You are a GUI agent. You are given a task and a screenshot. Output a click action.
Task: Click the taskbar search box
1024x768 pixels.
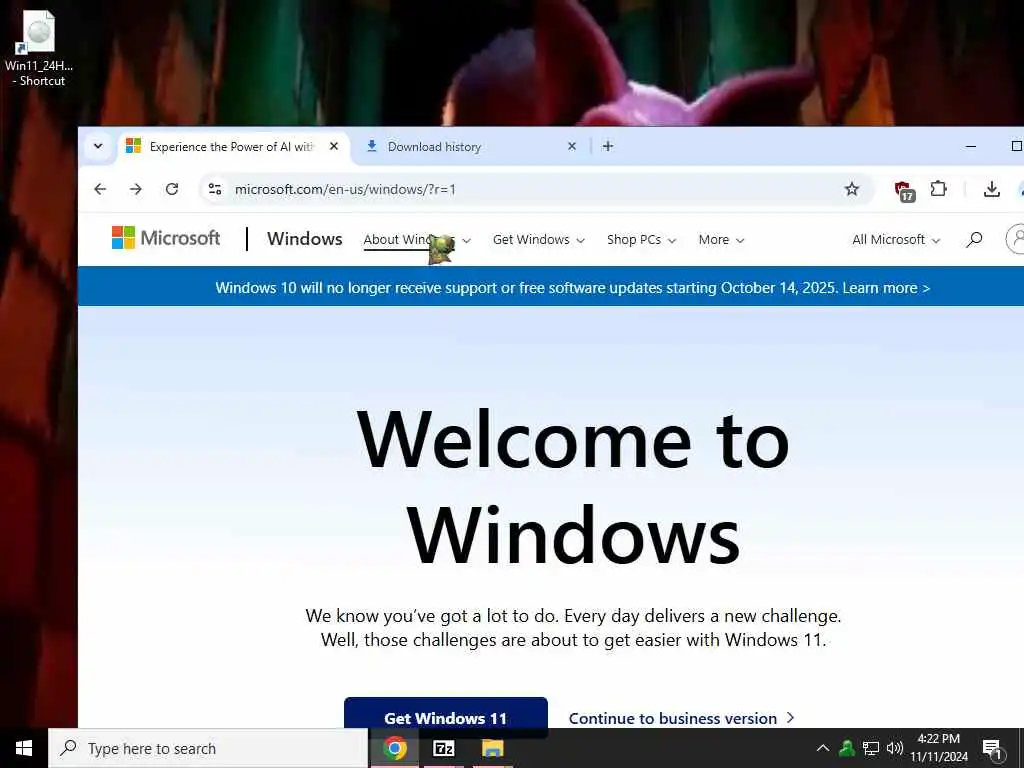click(208, 748)
